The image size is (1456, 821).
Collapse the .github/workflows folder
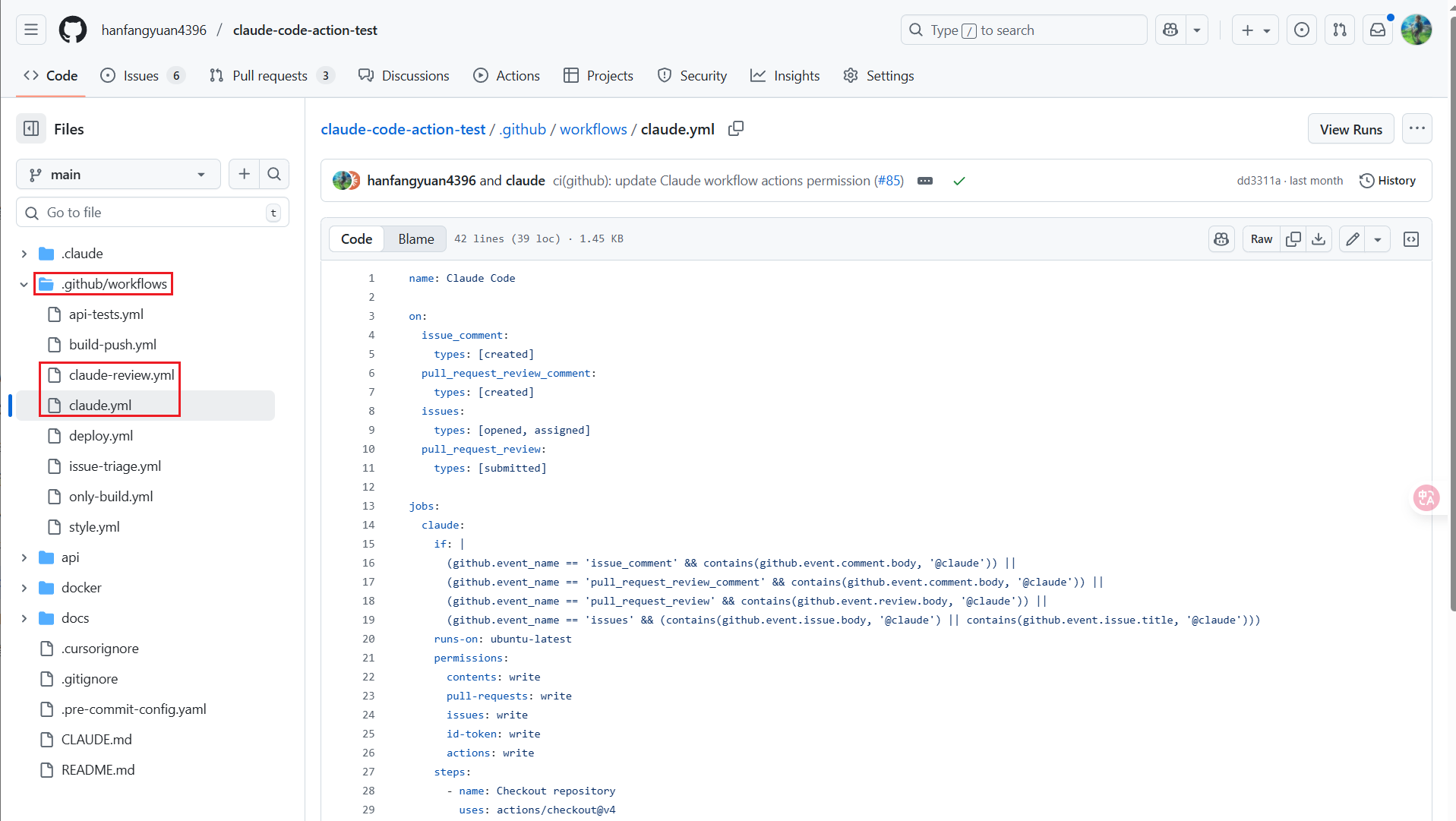pyautogui.click(x=24, y=284)
